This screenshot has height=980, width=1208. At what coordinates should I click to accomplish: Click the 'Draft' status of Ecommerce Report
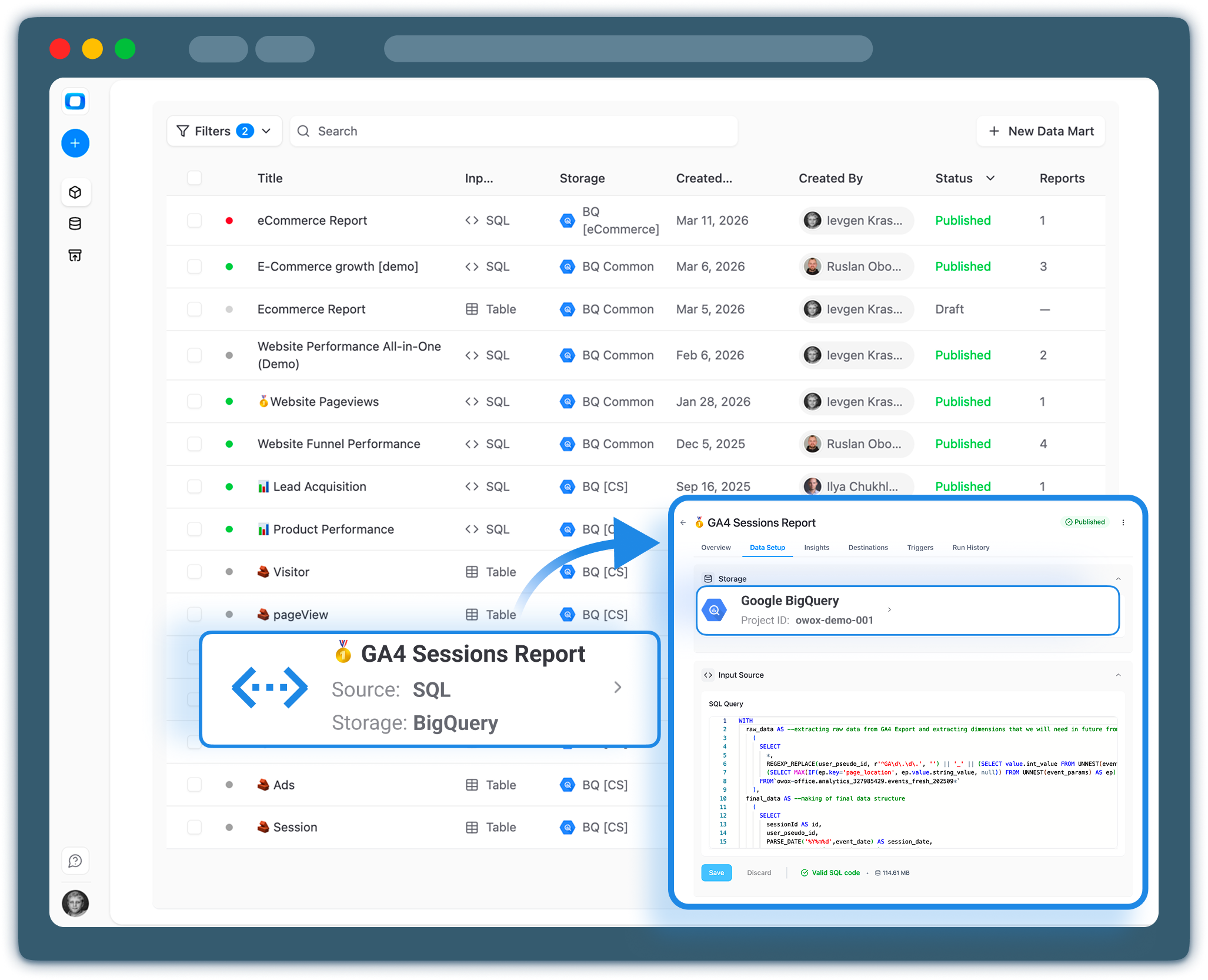click(x=949, y=309)
